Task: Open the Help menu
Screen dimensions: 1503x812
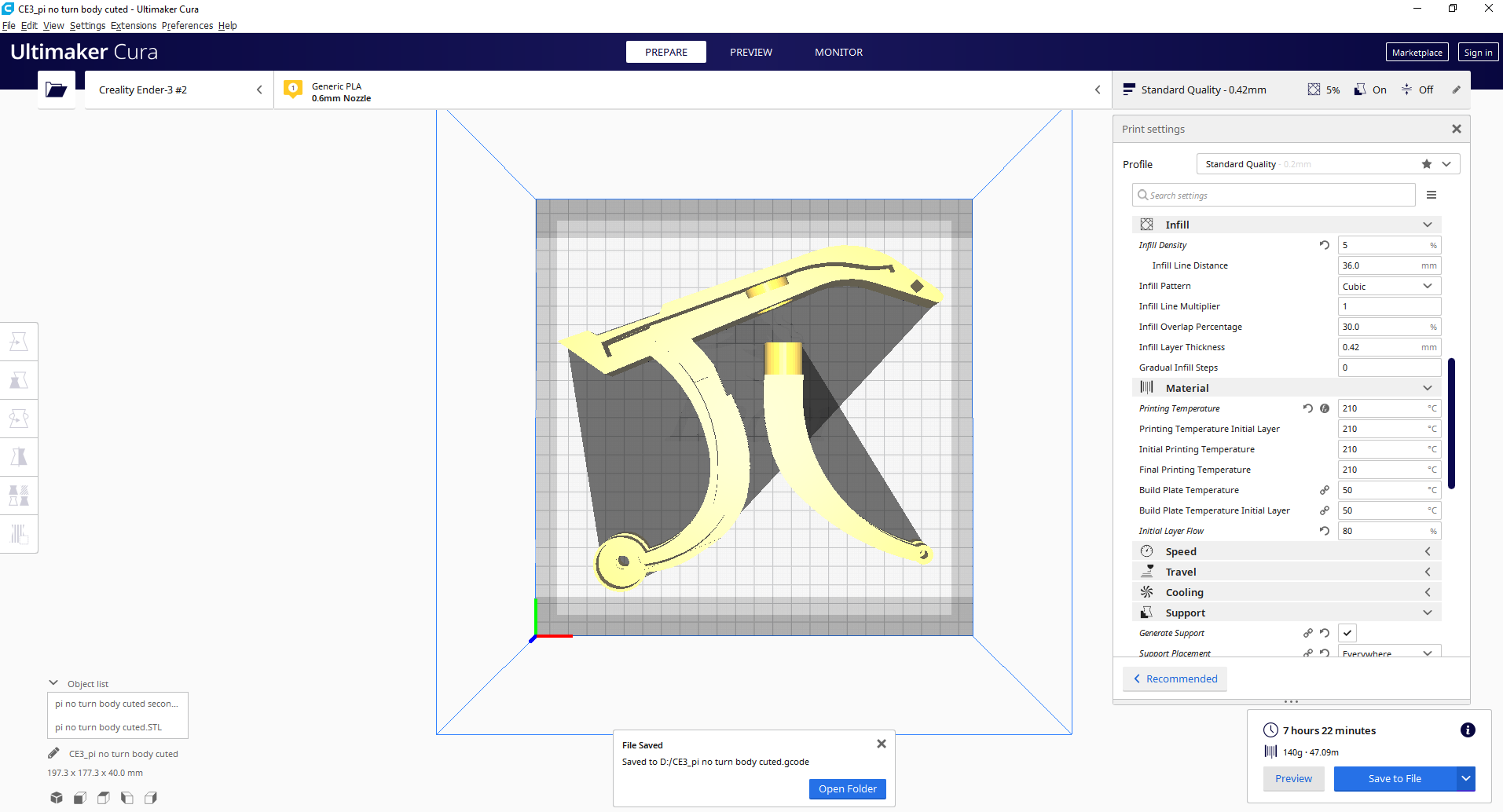Action: pyautogui.click(x=228, y=25)
